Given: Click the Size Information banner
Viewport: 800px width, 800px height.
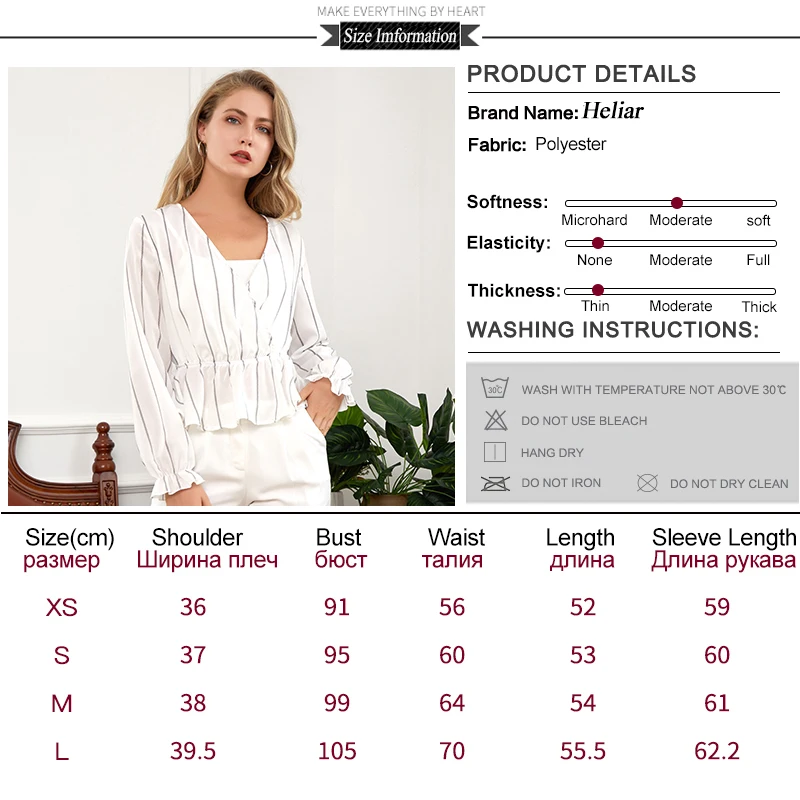Looking at the screenshot, I should (x=400, y=36).
